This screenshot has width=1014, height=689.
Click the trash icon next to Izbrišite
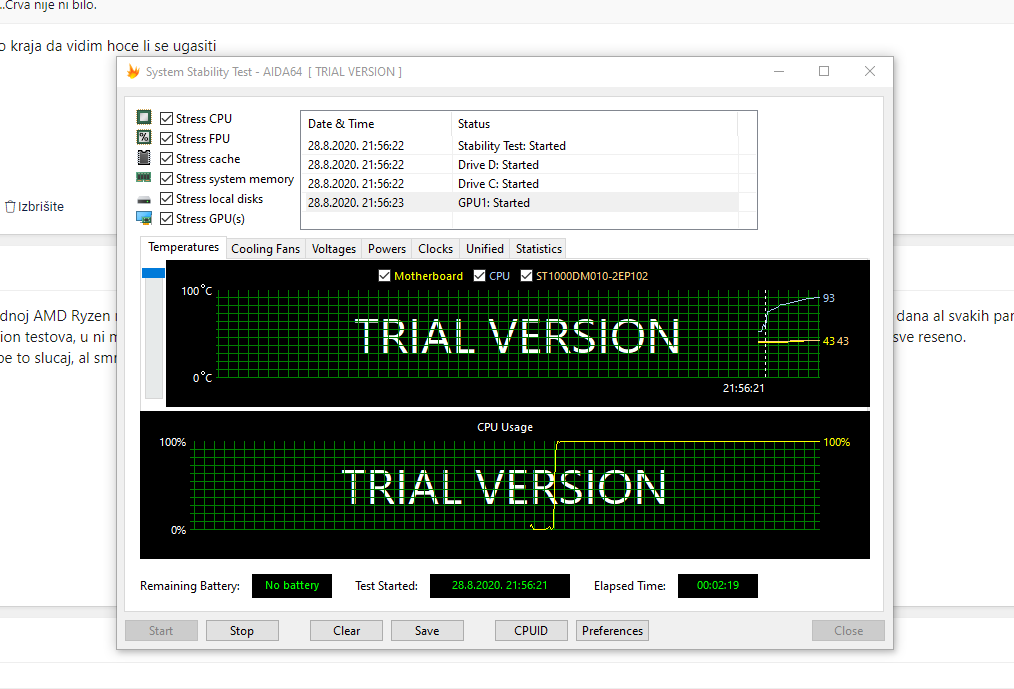tap(10, 207)
